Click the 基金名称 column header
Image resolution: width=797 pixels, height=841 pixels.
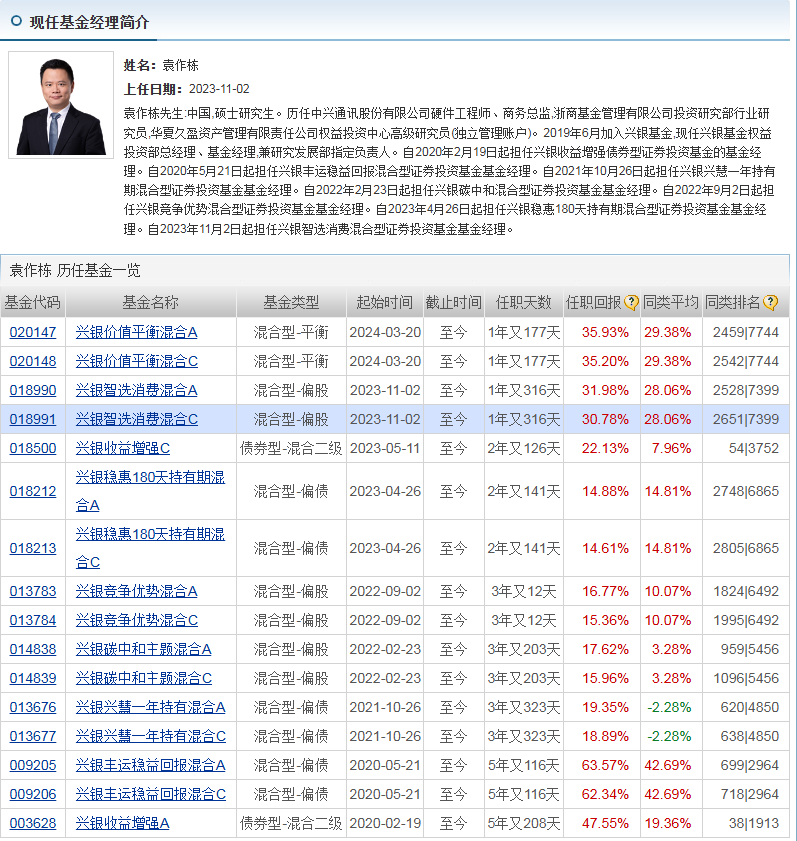(150, 303)
